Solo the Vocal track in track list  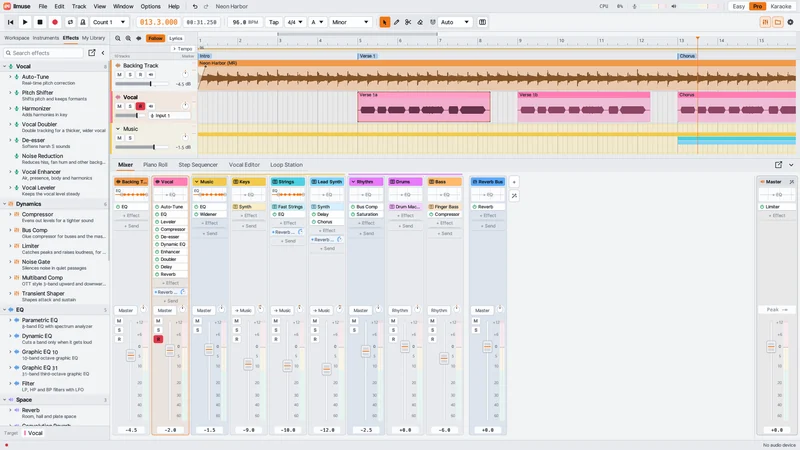(x=130, y=106)
